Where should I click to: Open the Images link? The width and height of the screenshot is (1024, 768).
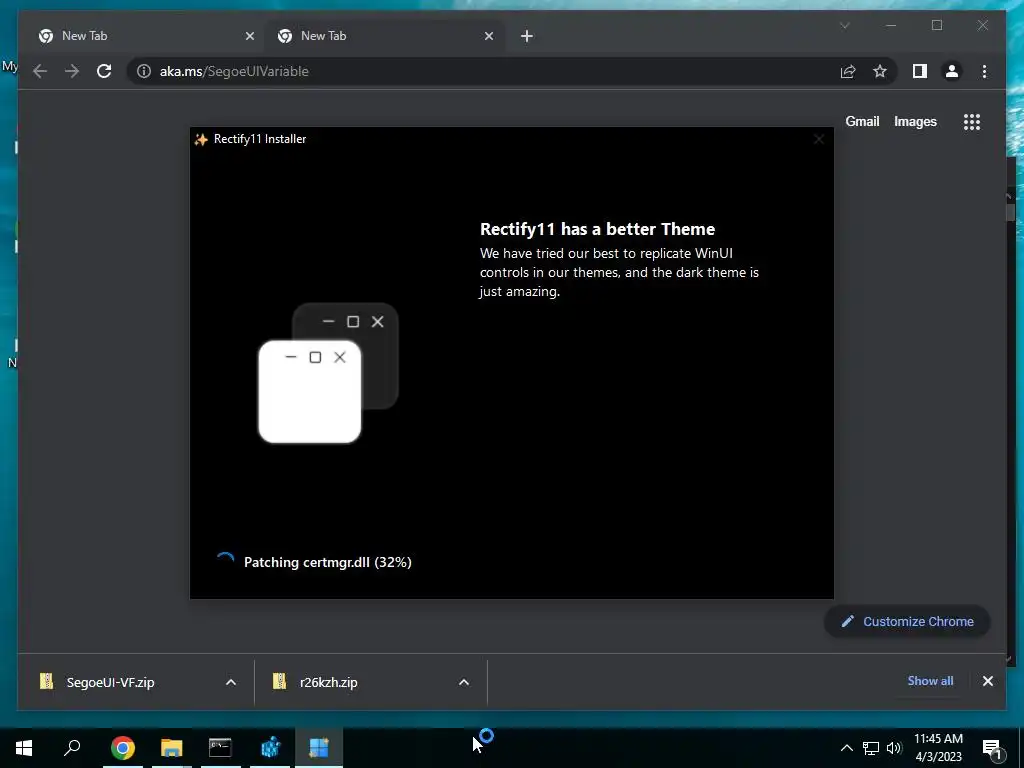pyautogui.click(x=915, y=121)
